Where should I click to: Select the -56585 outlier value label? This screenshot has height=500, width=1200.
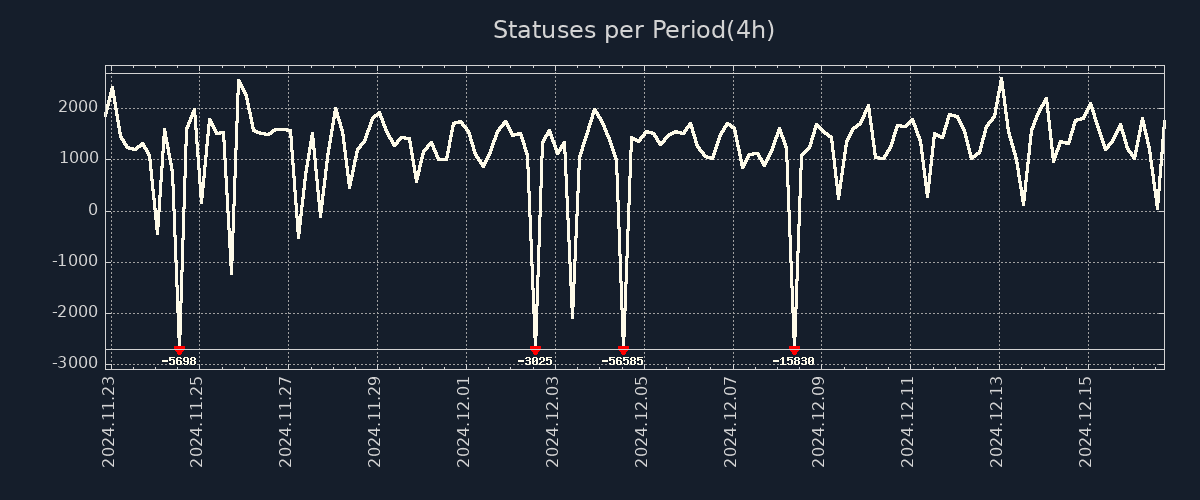click(x=623, y=361)
